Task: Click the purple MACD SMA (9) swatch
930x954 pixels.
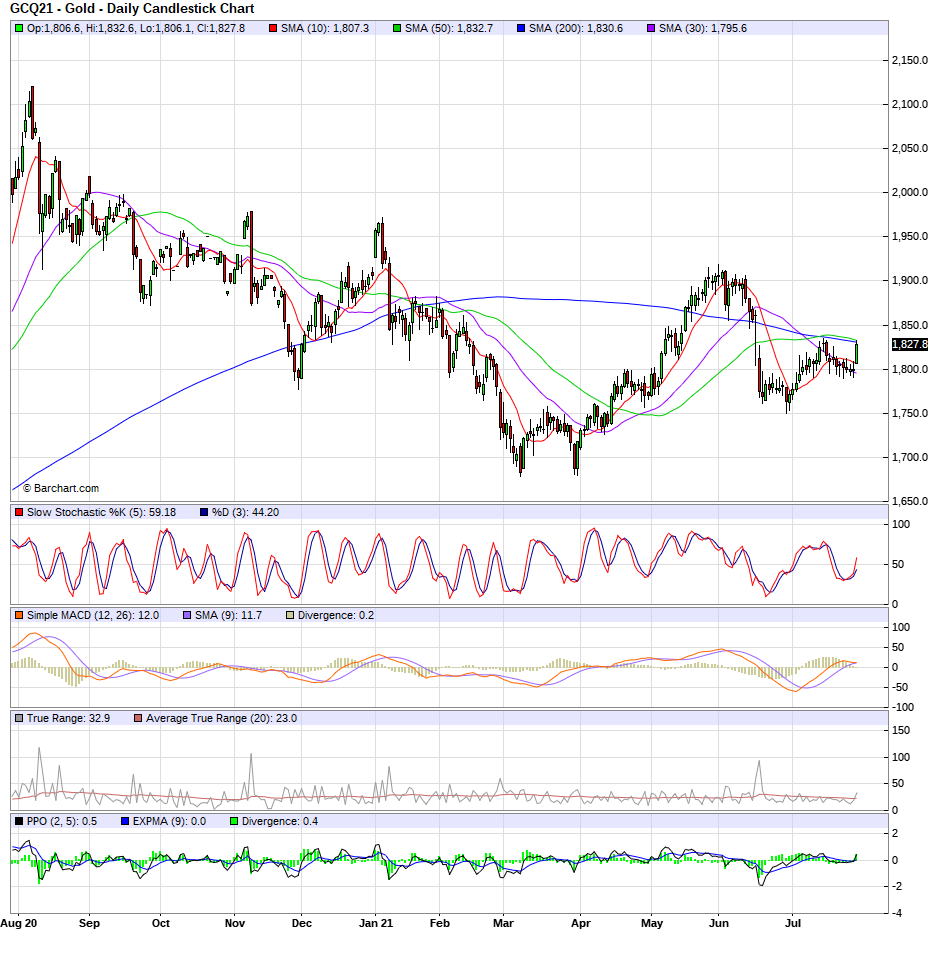Action: 187,615
